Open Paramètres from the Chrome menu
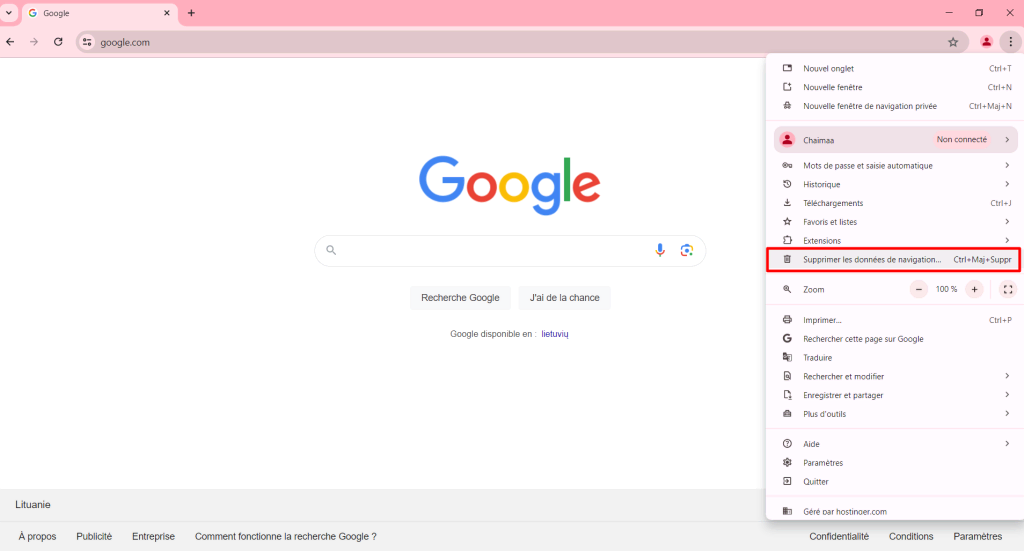The width and height of the screenshot is (1024, 551). [x=896, y=463]
